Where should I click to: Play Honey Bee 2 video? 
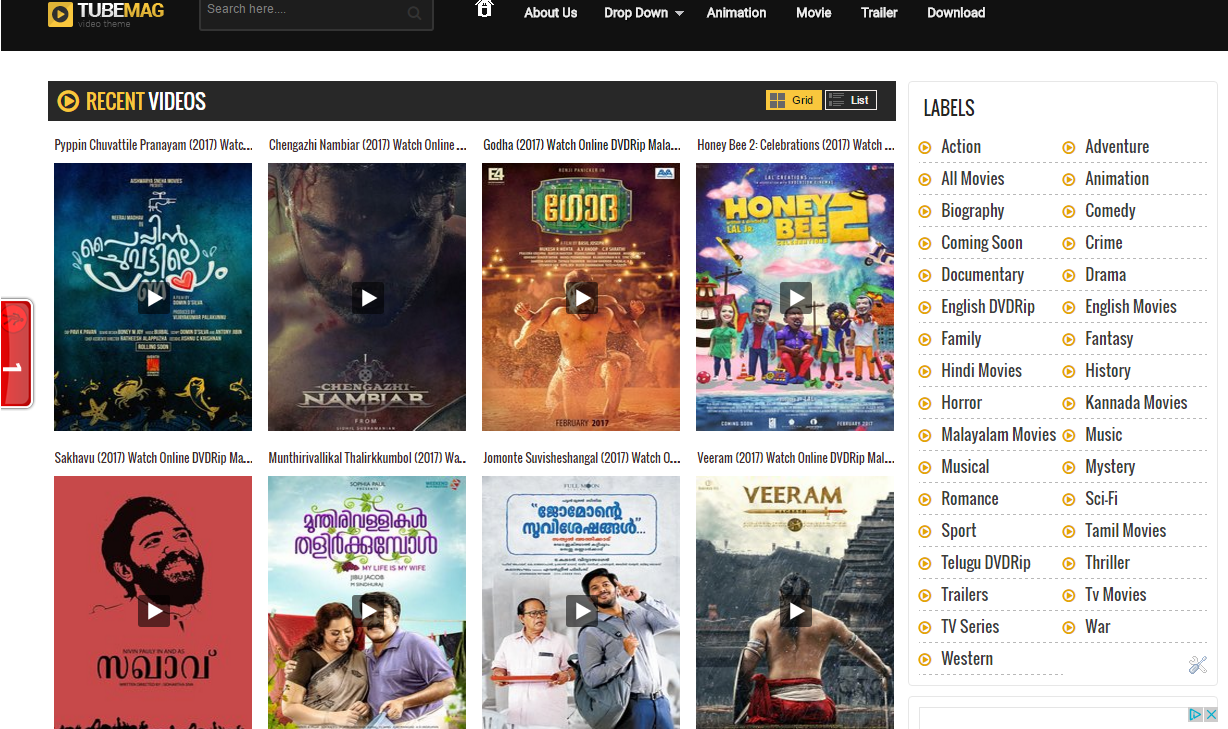tap(796, 298)
